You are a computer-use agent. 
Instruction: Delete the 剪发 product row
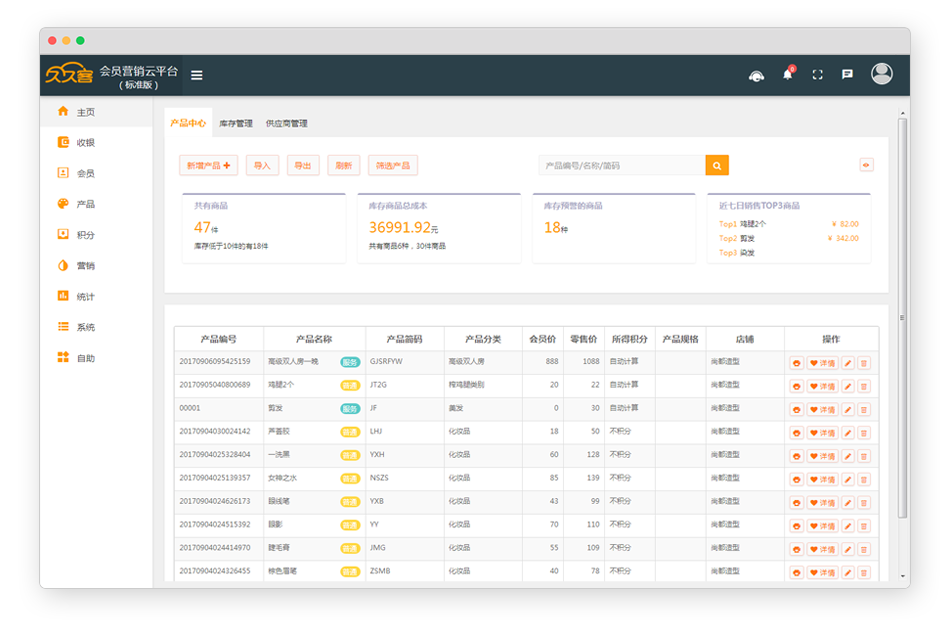tap(864, 409)
